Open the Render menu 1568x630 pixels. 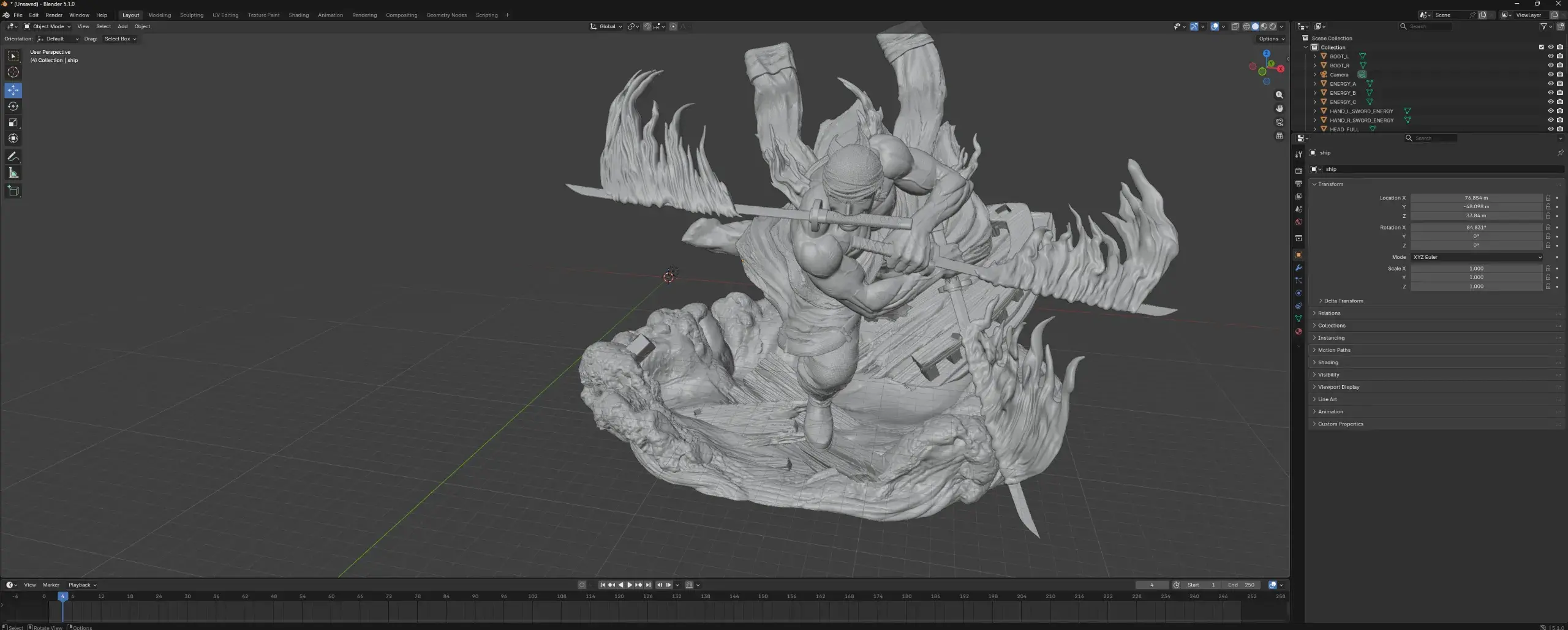tap(54, 15)
